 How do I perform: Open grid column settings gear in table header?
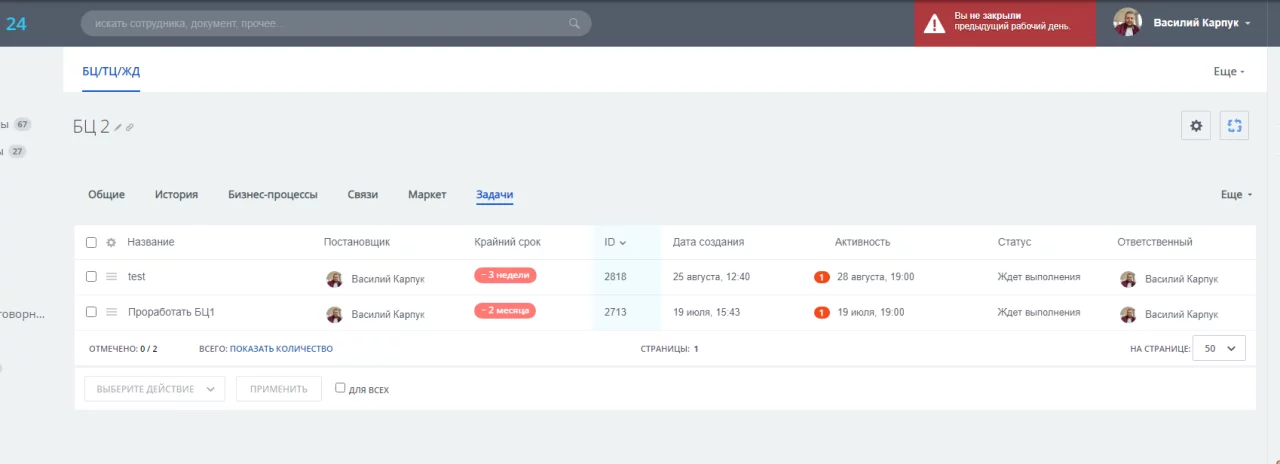111,243
